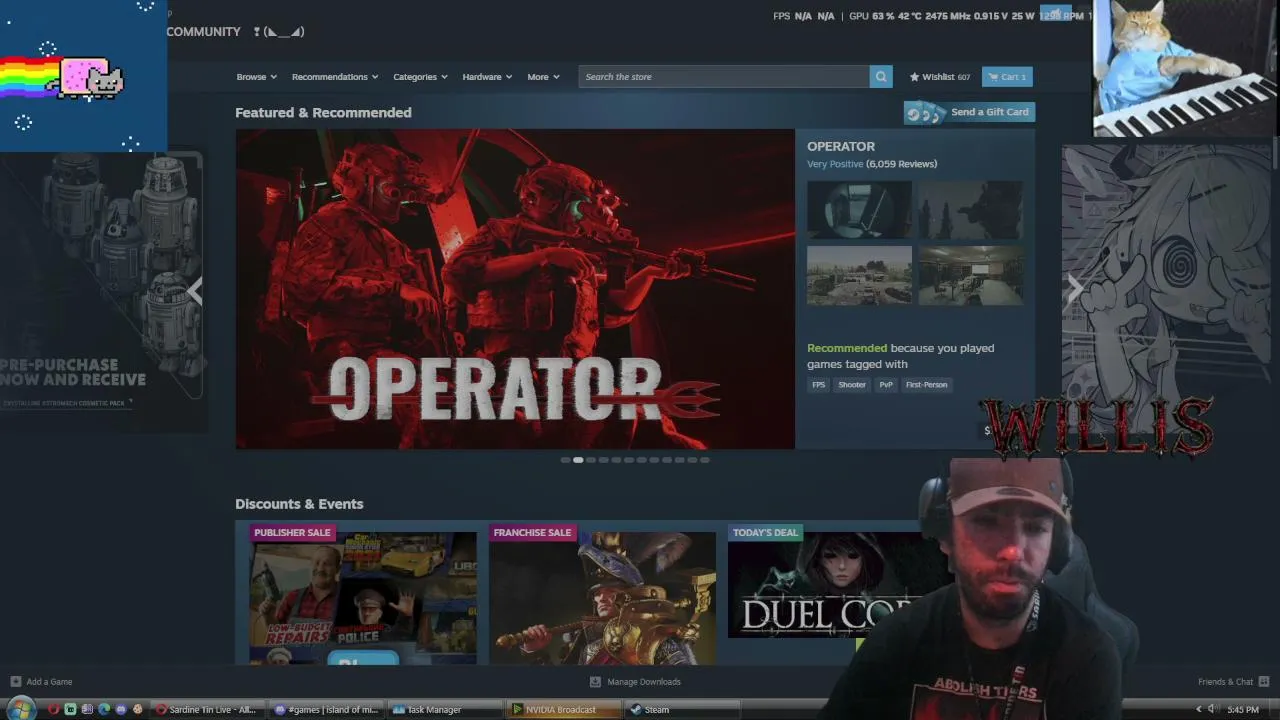View second OPERATOR screenshot thumbnail
1280x720 pixels.
(970, 210)
